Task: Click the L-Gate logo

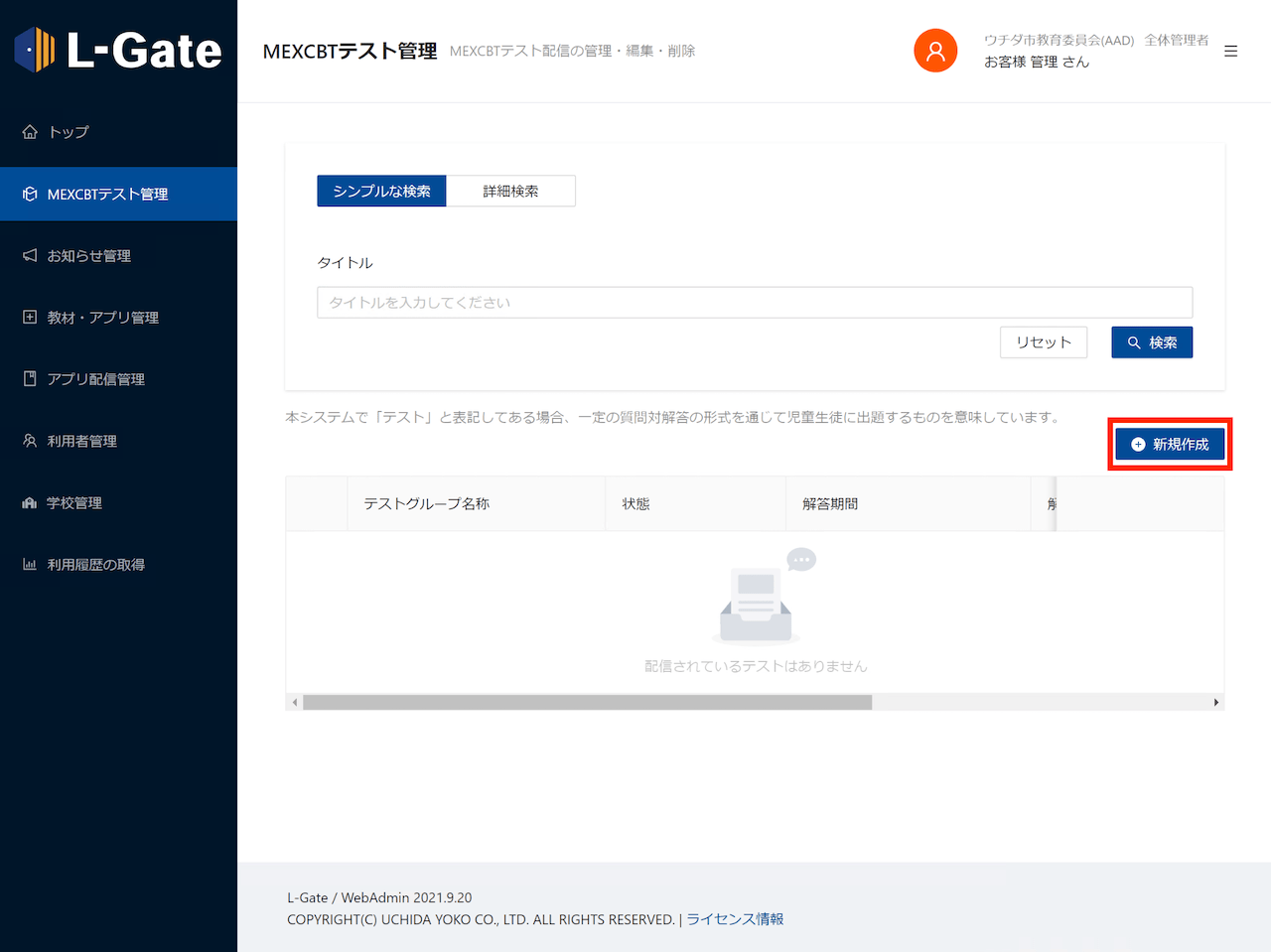Action: pos(118,51)
